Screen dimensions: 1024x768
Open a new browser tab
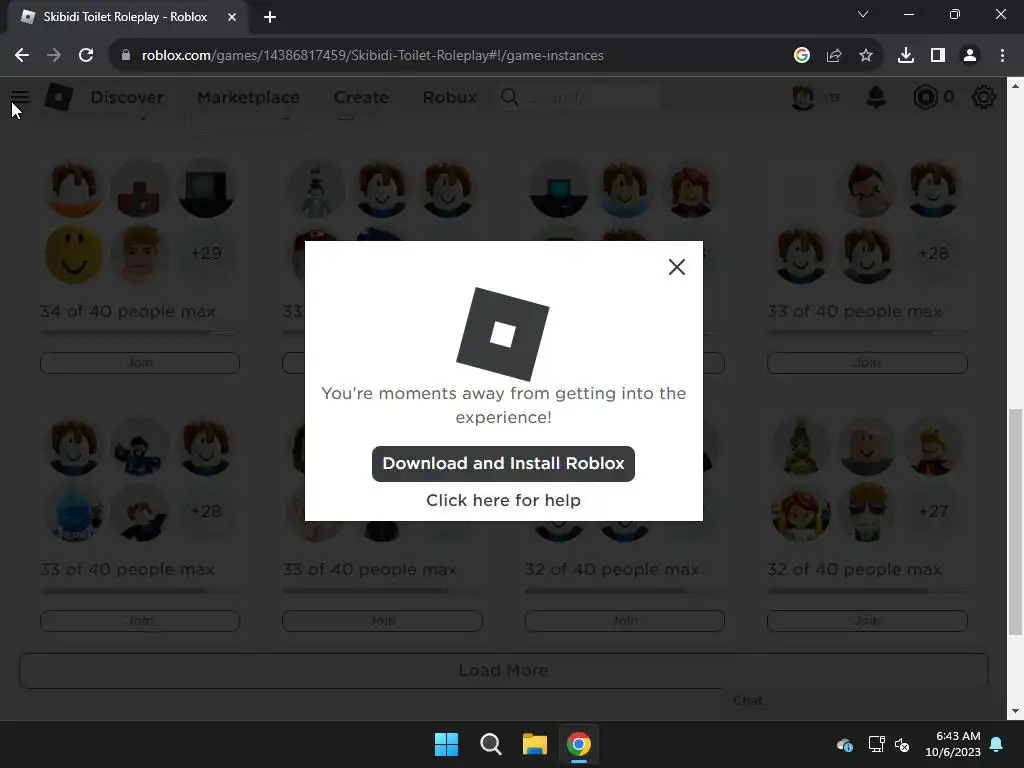[x=270, y=17]
